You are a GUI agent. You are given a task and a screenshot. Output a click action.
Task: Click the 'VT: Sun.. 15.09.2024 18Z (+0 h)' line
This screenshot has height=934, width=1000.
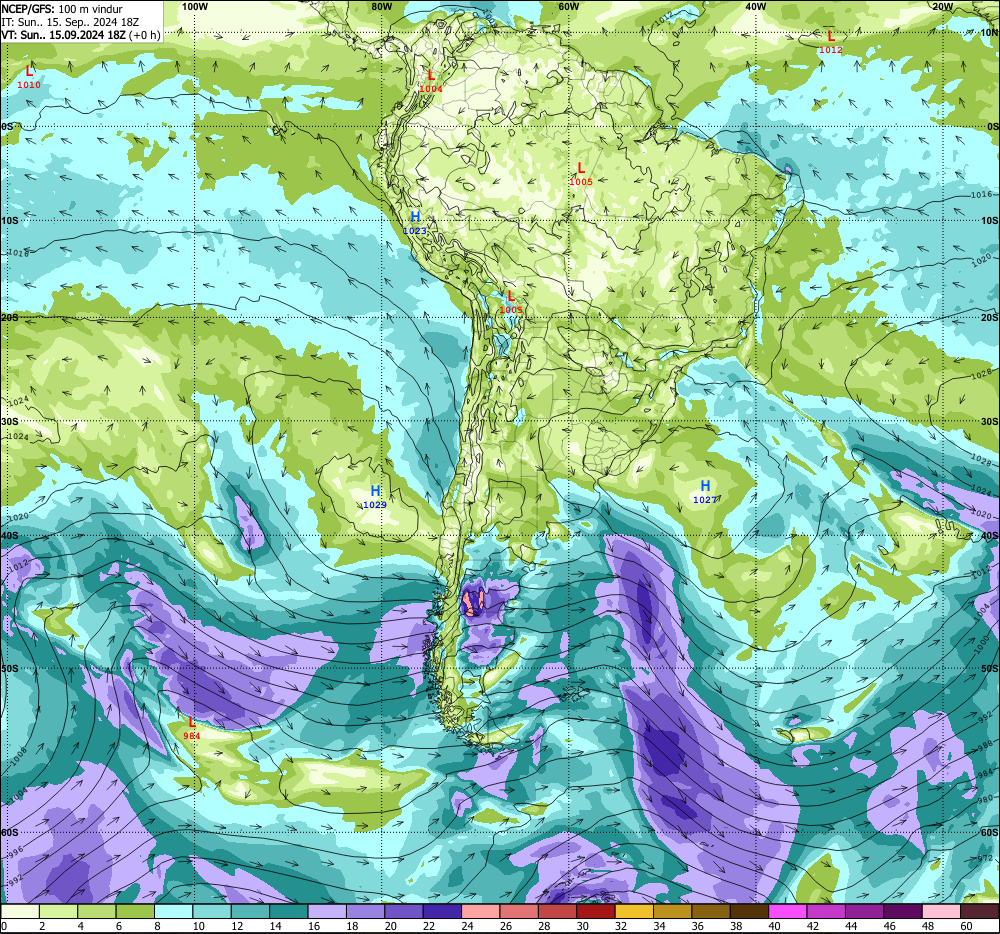point(80,34)
